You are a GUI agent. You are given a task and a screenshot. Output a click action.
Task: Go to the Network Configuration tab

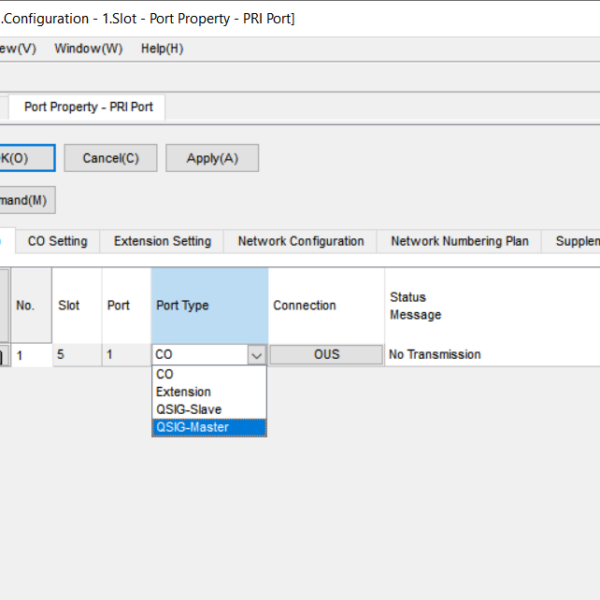300,241
